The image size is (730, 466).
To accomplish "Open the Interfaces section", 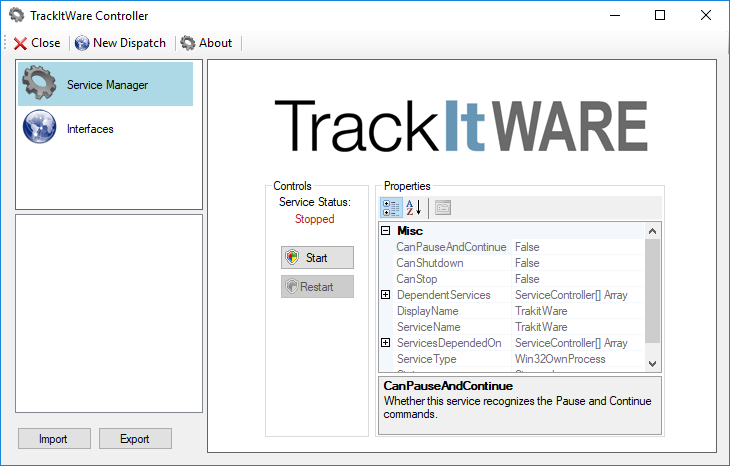I will [105, 127].
